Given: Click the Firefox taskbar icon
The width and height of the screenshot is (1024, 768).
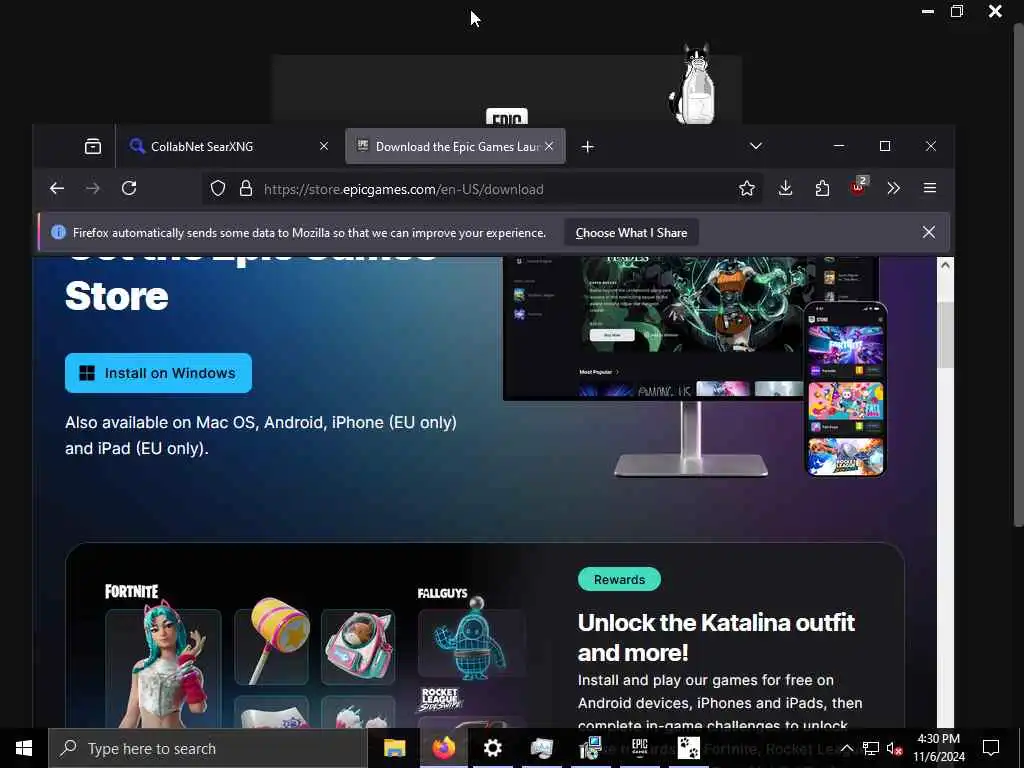Looking at the screenshot, I should click(x=443, y=748).
